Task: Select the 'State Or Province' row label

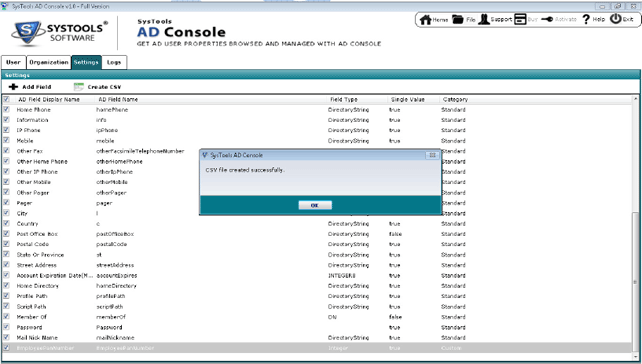Action: [40, 255]
